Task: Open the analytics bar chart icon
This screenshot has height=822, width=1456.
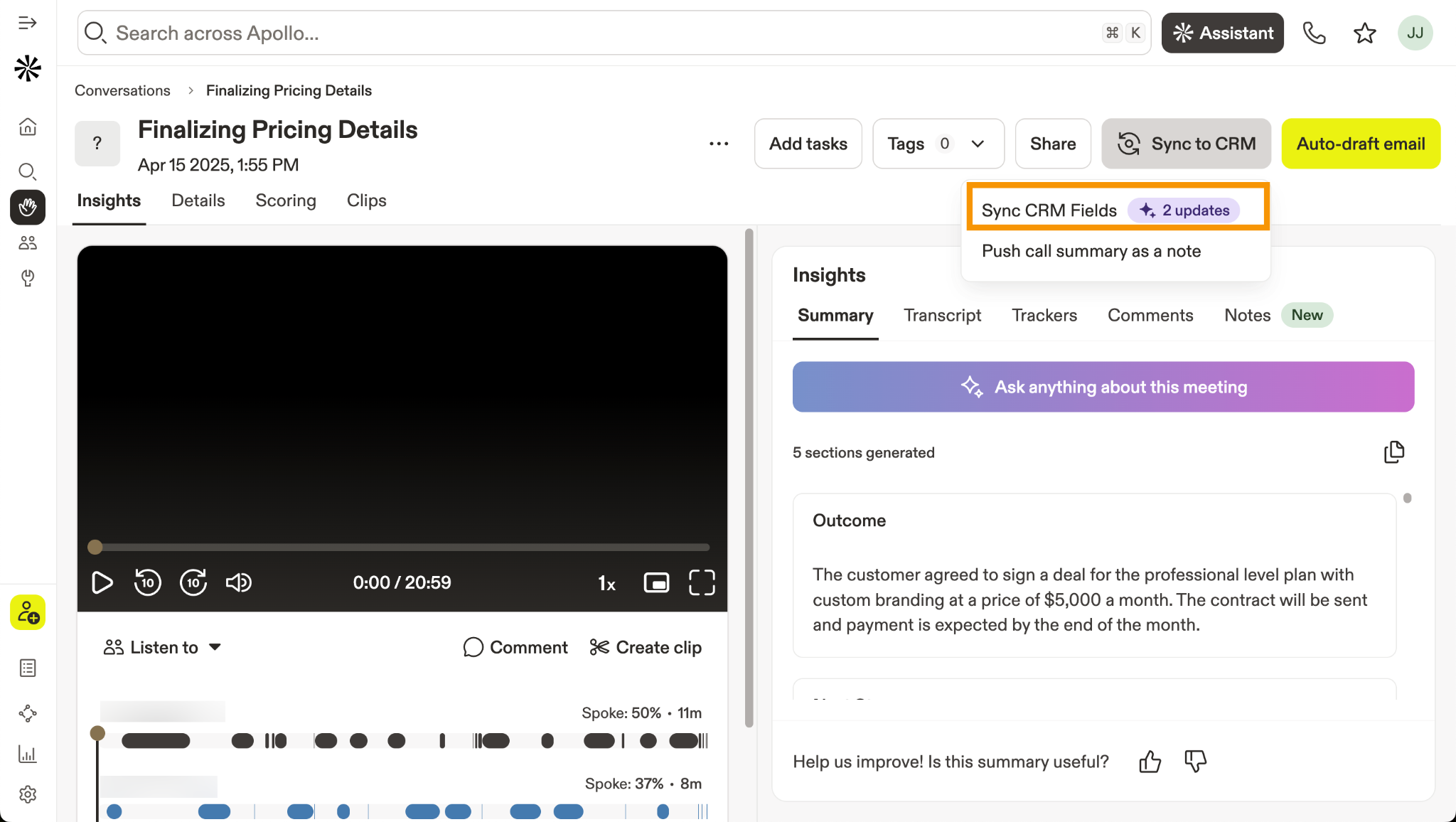Action: [28, 754]
